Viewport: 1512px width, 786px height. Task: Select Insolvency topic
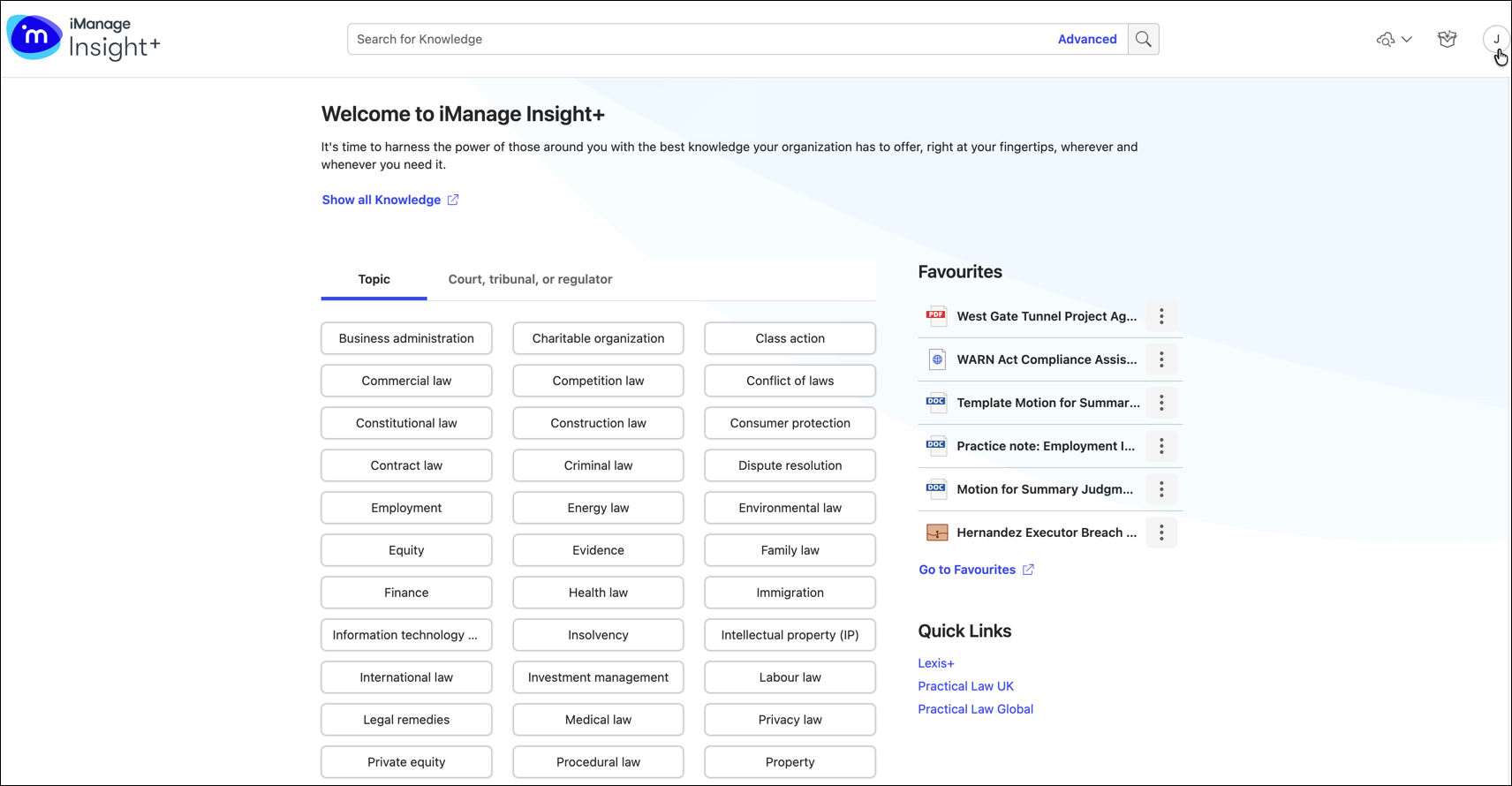point(598,635)
